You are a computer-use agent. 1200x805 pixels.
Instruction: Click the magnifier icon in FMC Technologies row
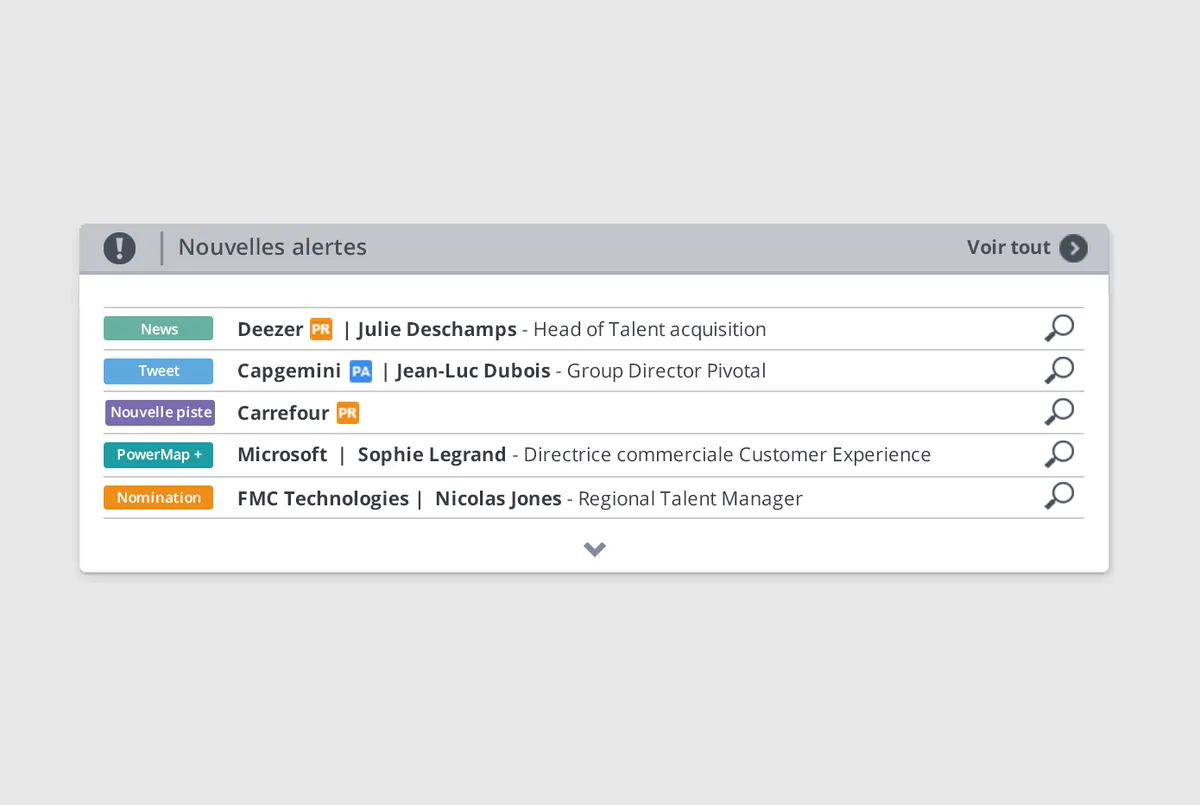pyautogui.click(x=1058, y=496)
